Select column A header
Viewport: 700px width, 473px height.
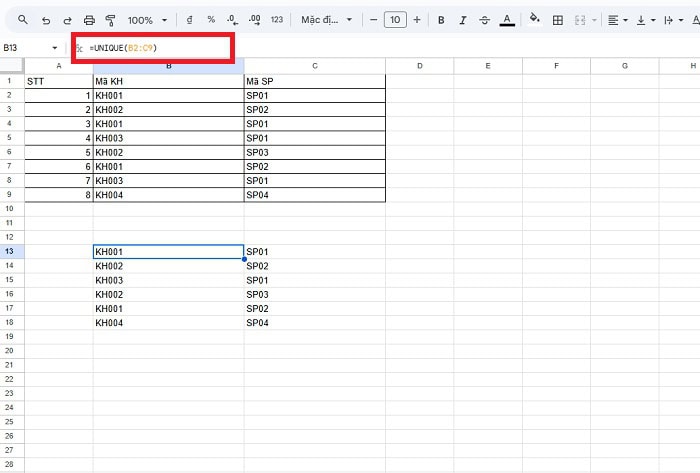58,66
